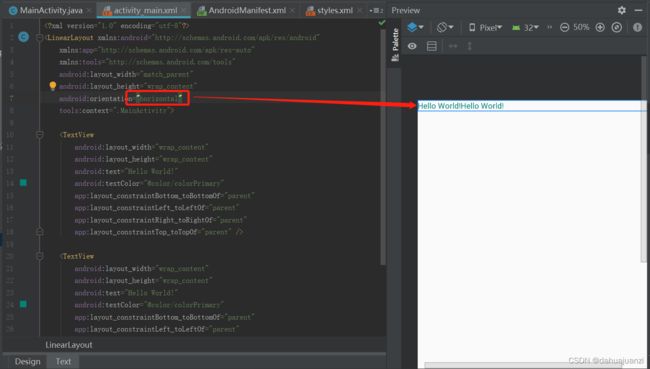Show warnings and errors indicator icon

(637, 27)
